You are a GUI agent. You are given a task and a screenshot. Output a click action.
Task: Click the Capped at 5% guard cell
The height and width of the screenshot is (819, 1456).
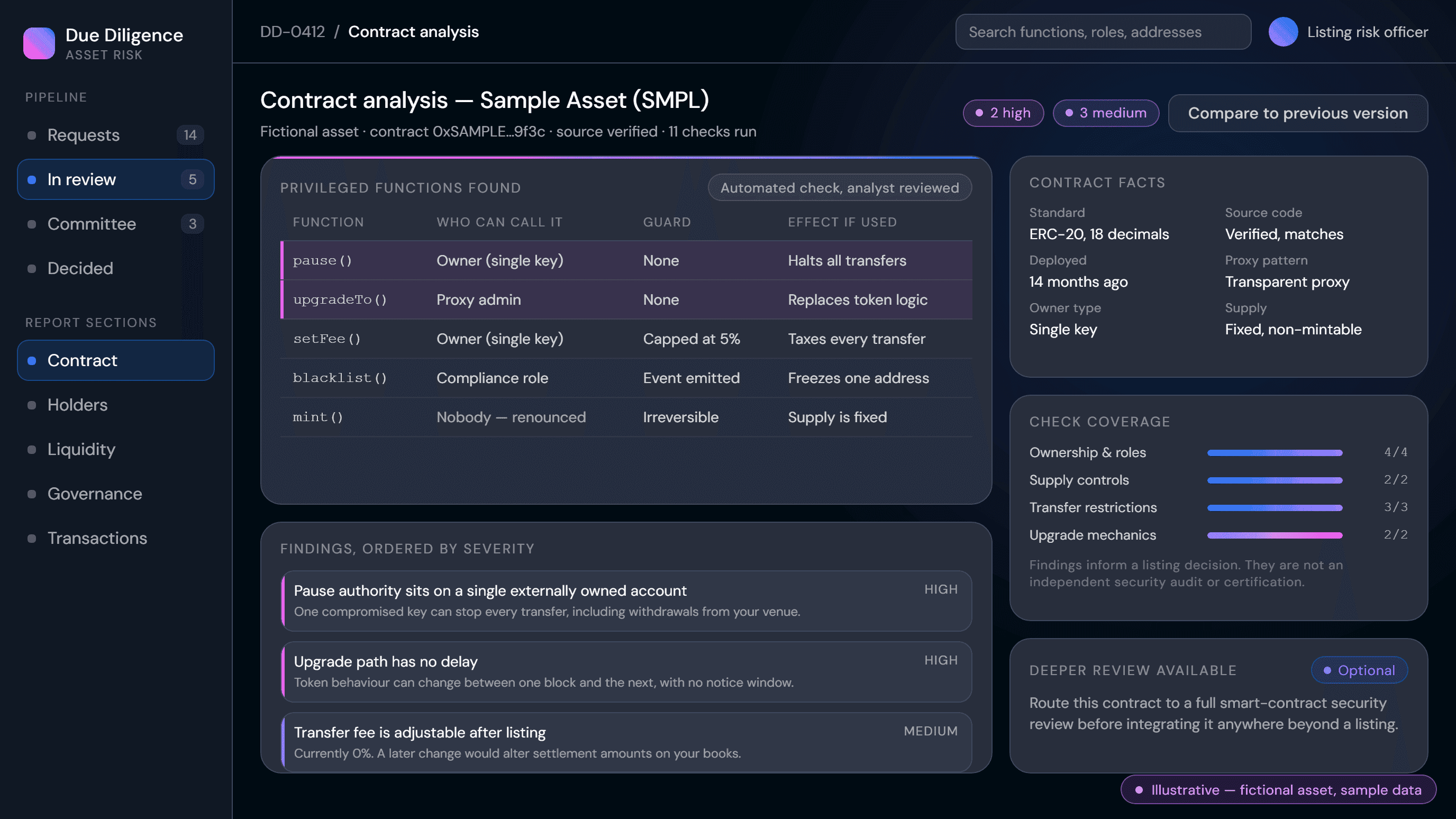[x=691, y=339]
